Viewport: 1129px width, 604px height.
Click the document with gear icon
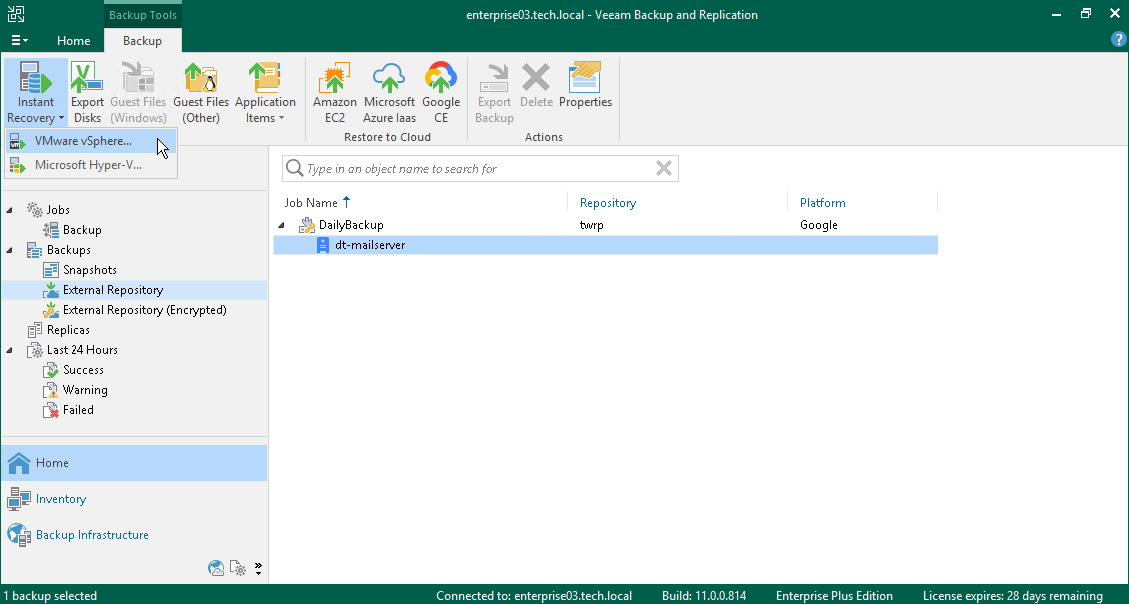(x=238, y=568)
